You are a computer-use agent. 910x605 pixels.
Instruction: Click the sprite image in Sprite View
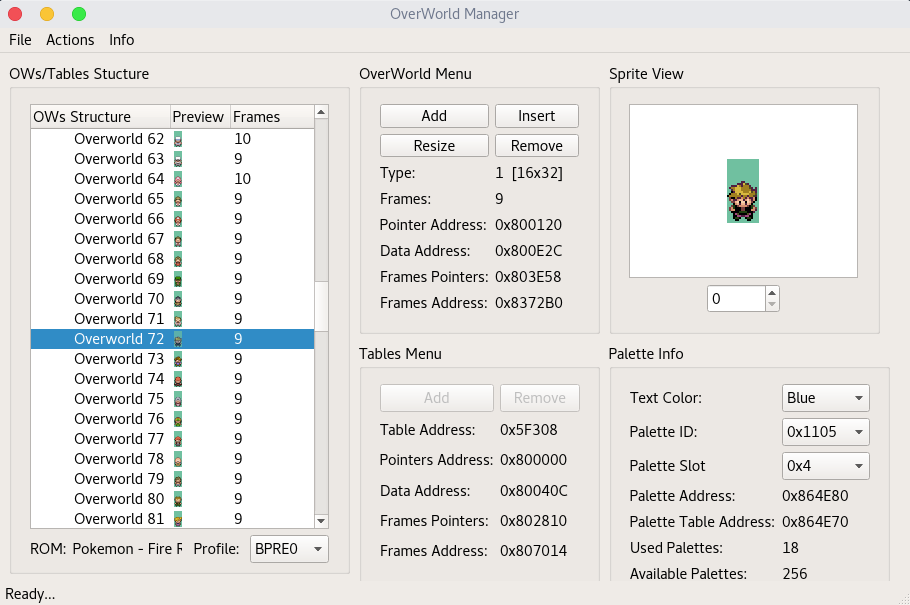pos(743,191)
